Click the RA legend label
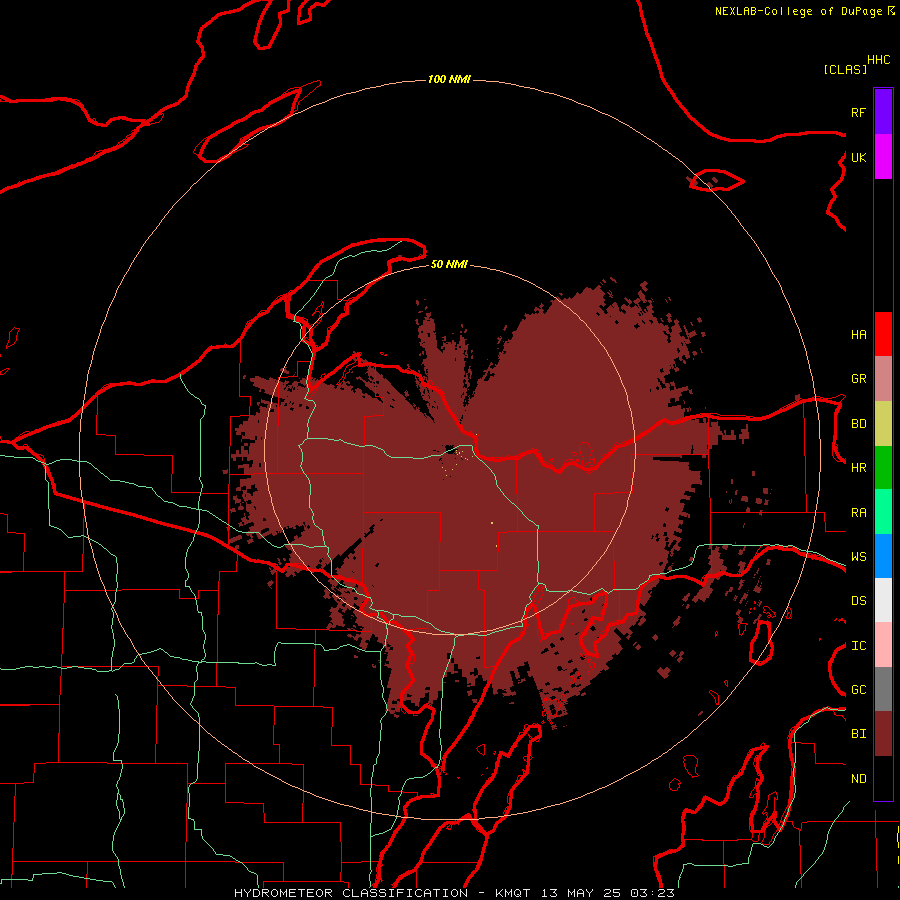Image resolution: width=900 pixels, height=900 pixels. pyautogui.click(x=858, y=513)
